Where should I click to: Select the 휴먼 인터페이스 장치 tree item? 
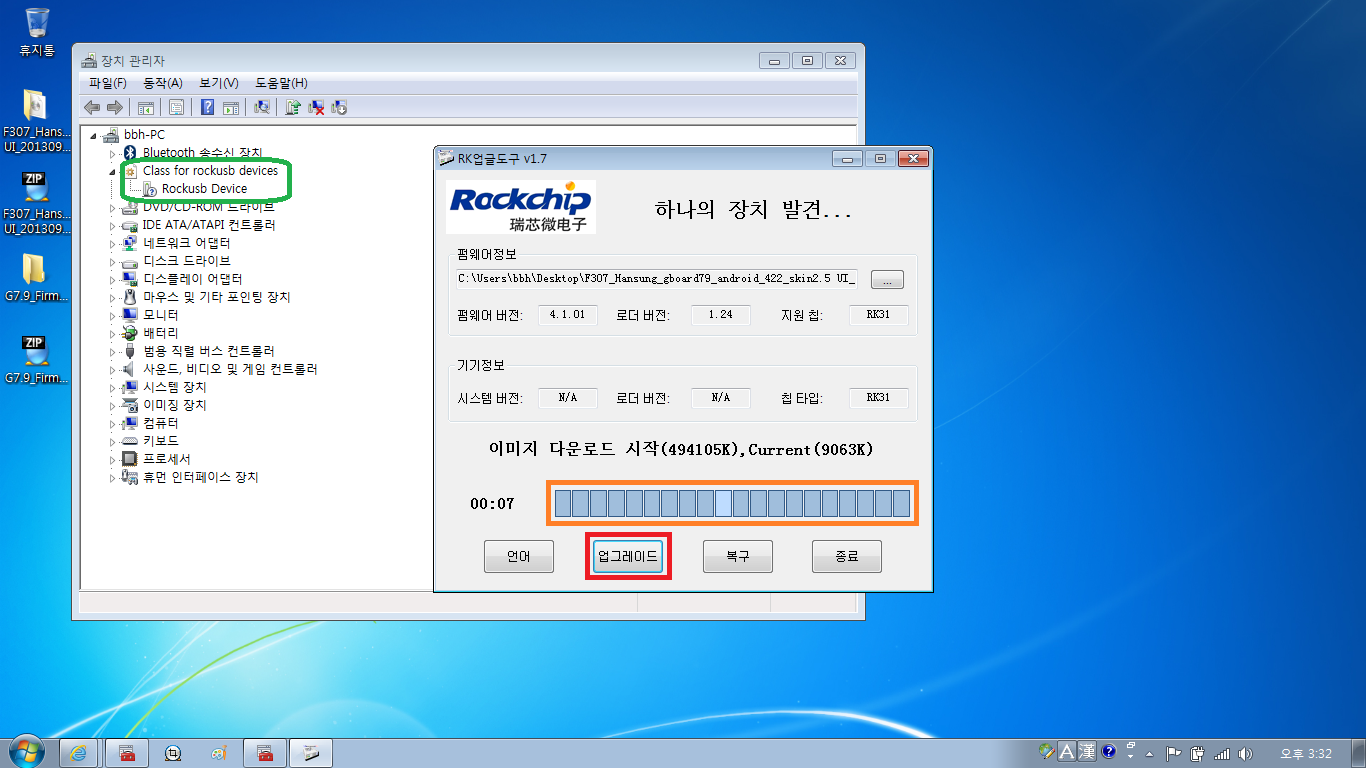[x=200, y=477]
